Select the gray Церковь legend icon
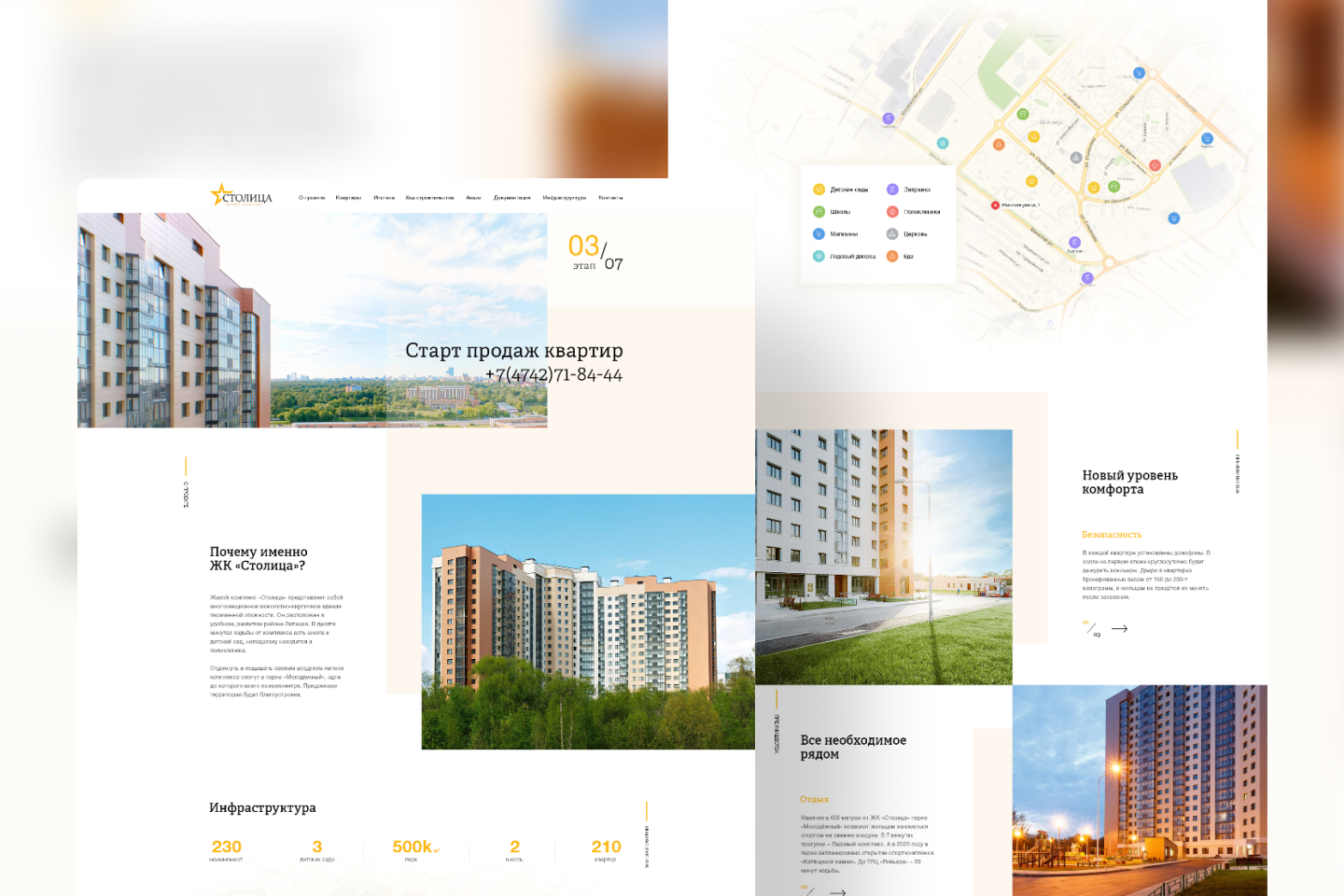This screenshot has height=896, width=1344. pos(892,234)
